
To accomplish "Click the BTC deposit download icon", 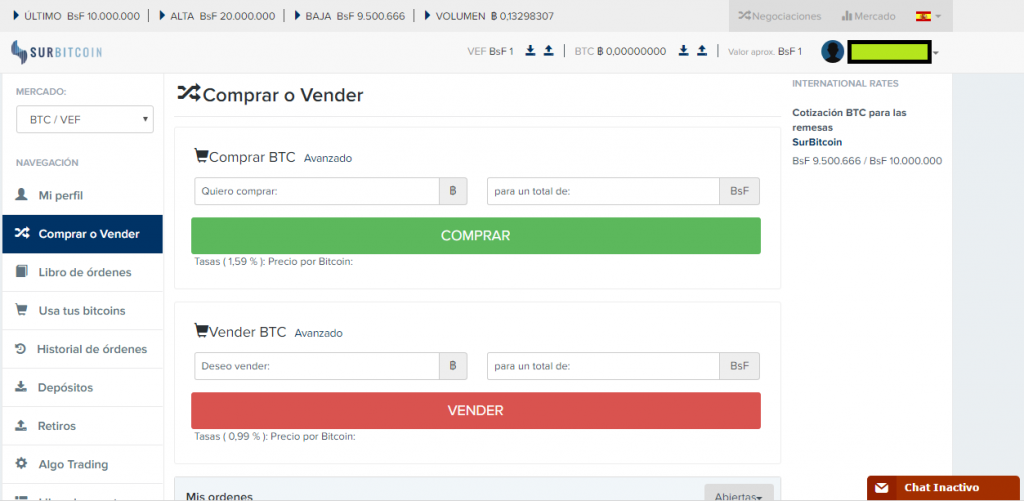I will click(x=684, y=51).
